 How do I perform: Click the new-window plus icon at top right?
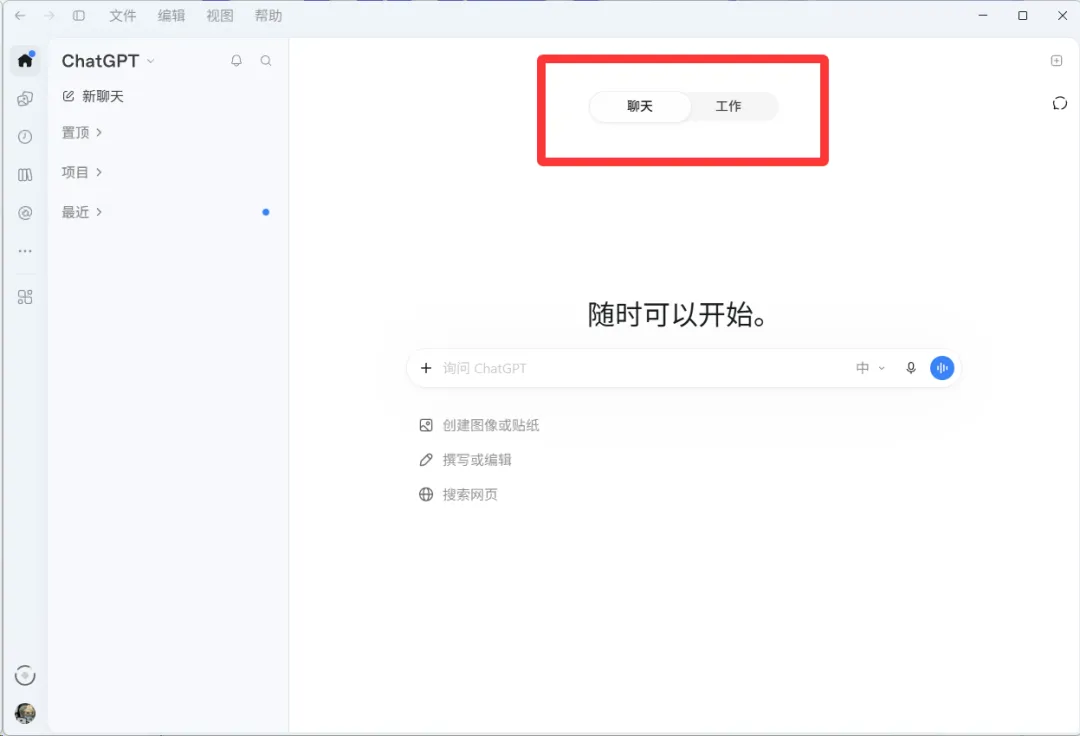[x=1057, y=61]
